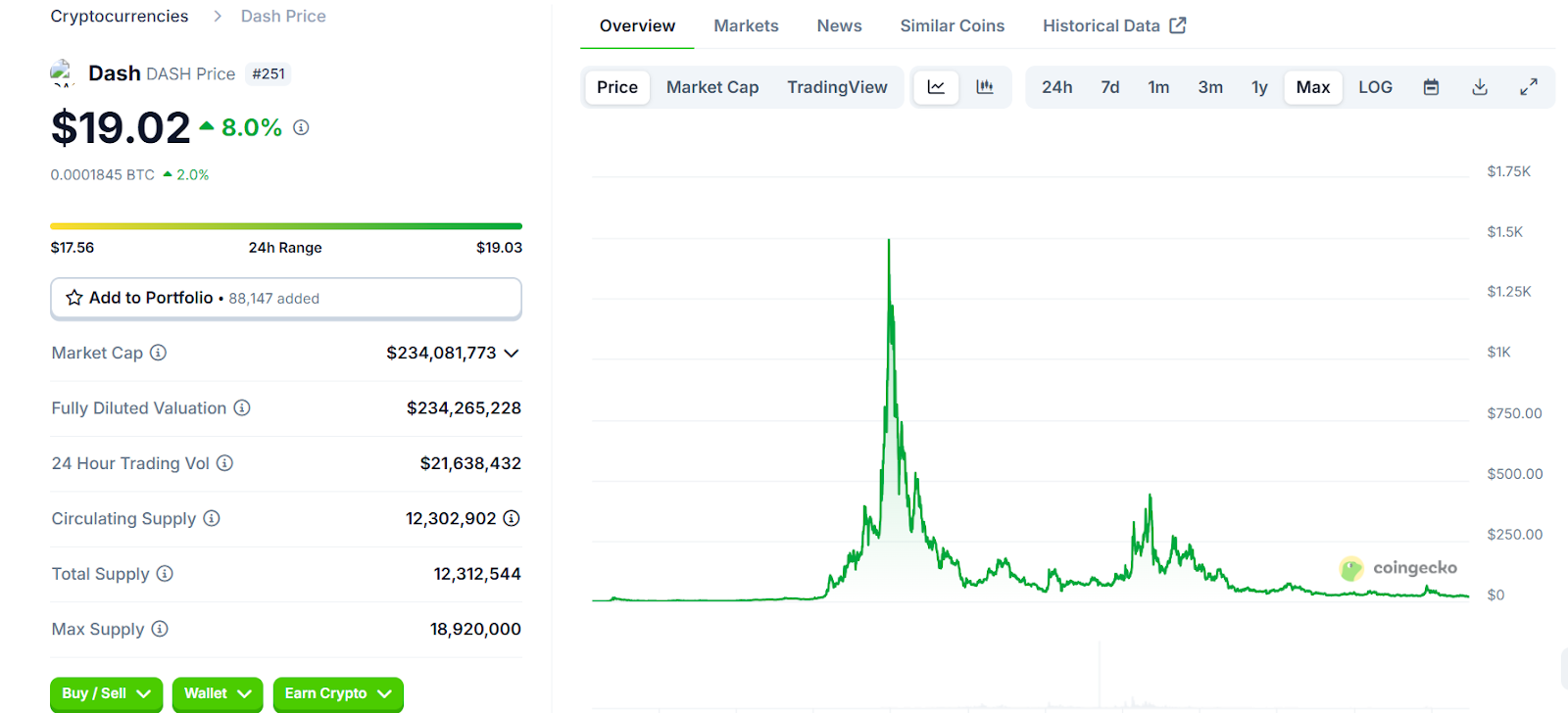The width and height of the screenshot is (1568, 713).
Task: Select the 1y time range
Action: (x=1259, y=87)
